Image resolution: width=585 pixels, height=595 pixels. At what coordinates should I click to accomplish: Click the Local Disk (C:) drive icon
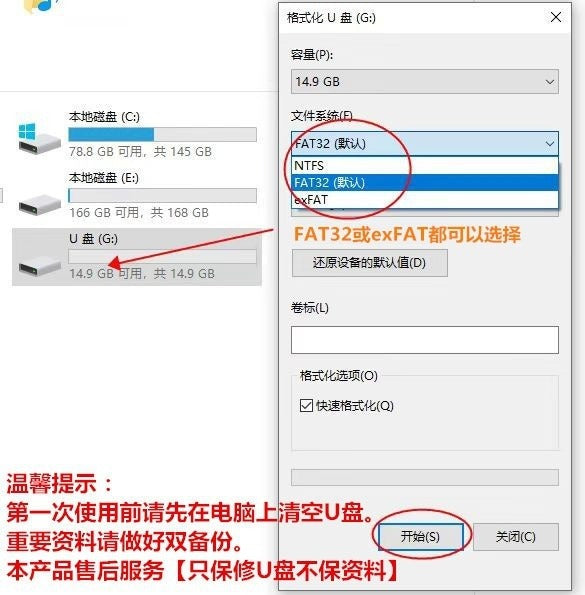[39, 138]
